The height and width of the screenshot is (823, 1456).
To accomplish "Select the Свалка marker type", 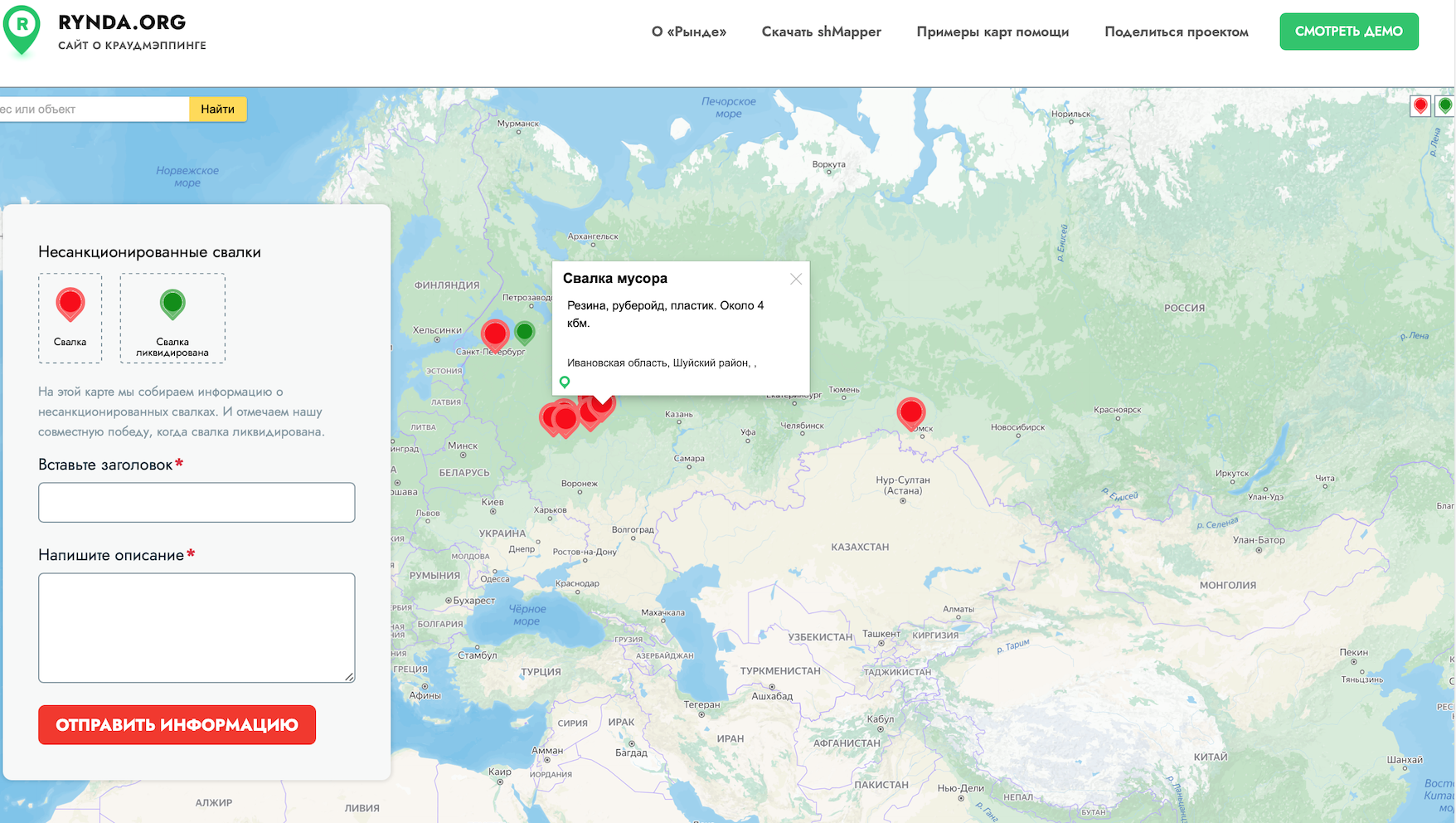I will tap(70, 318).
